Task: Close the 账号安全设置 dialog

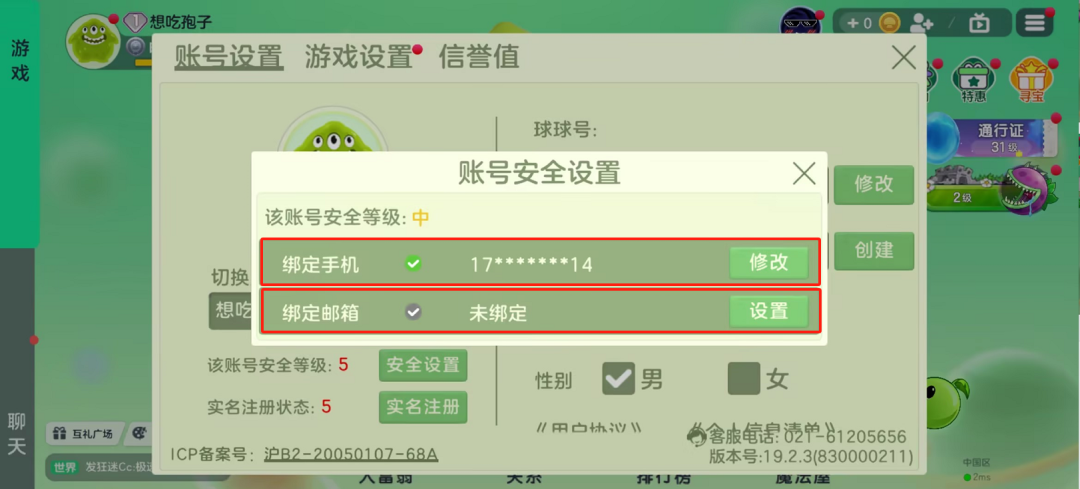Action: (804, 174)
